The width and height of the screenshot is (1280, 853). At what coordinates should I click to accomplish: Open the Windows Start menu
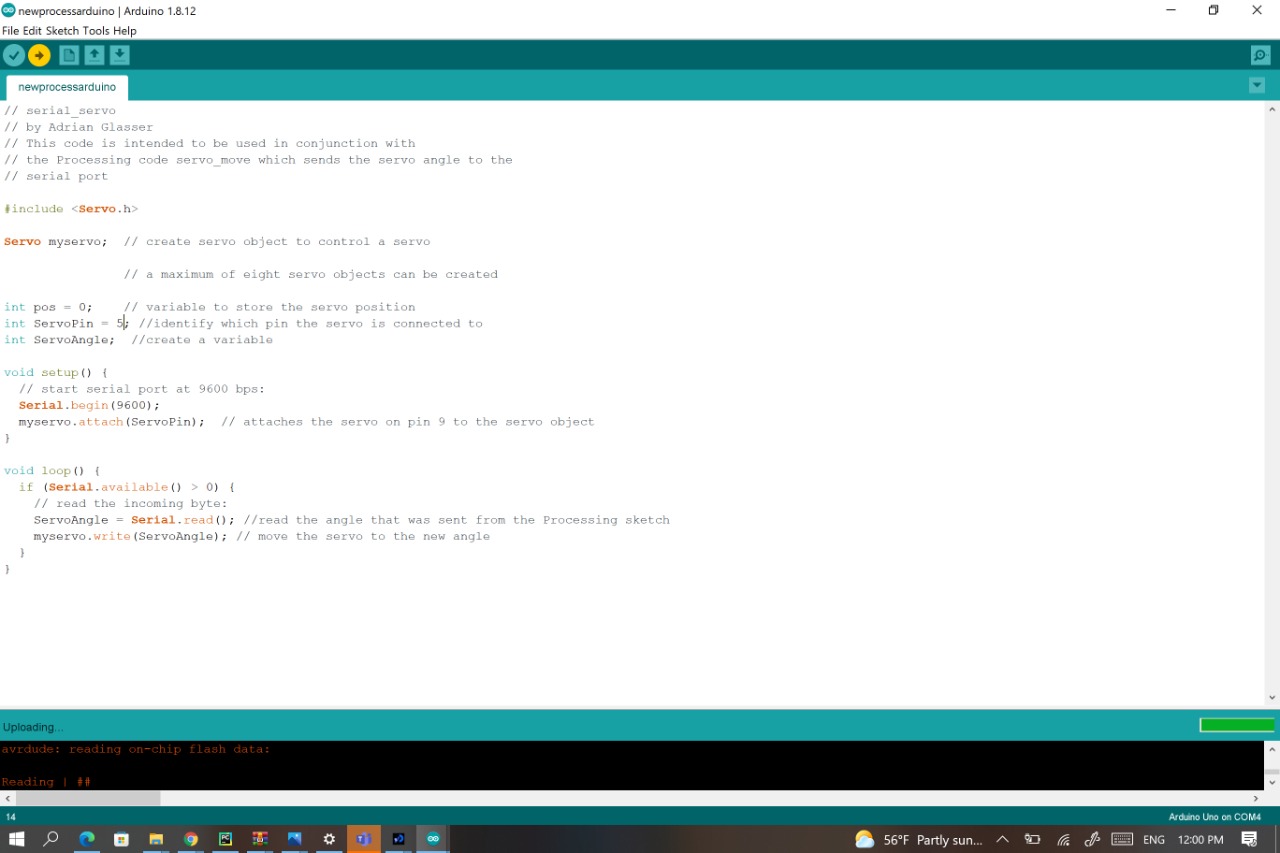[16, 839]
